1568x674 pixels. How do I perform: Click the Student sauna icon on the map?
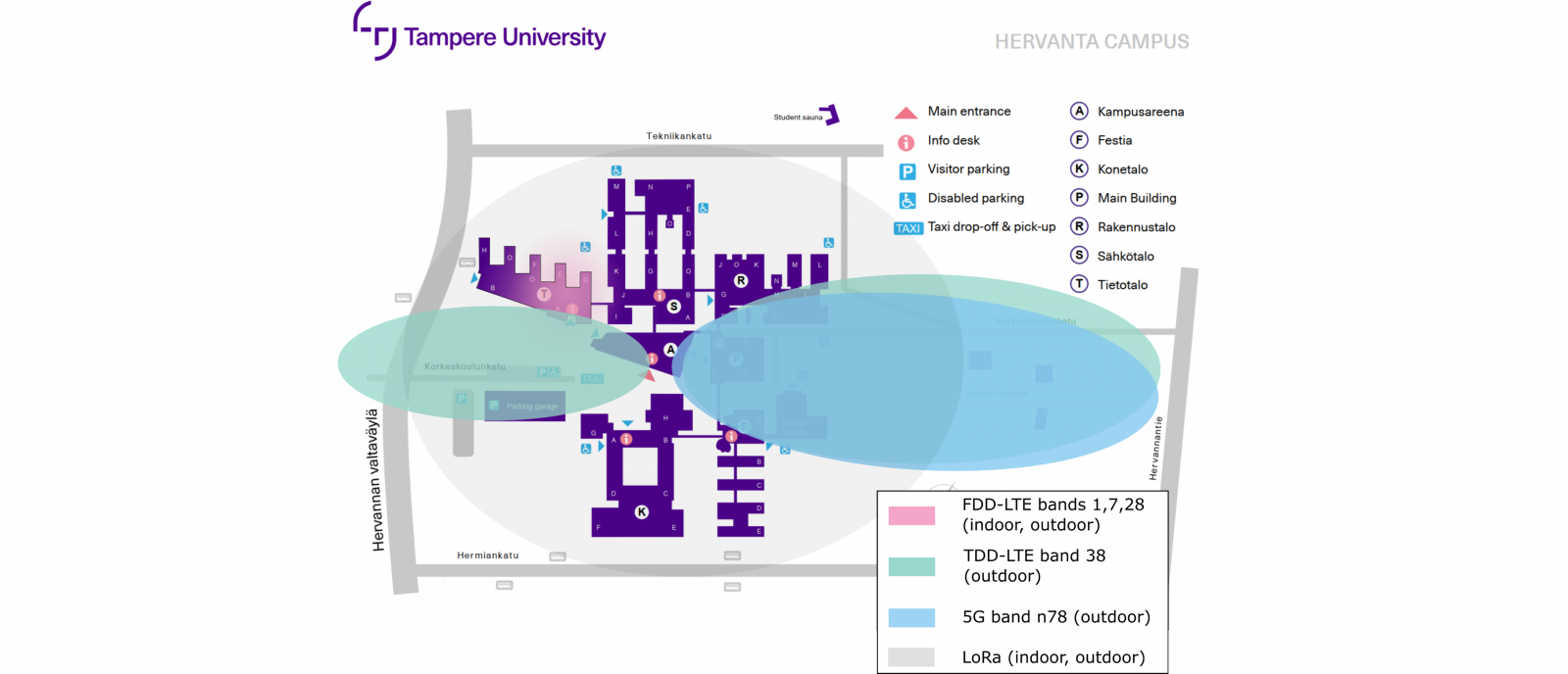(x=831, y=115)
